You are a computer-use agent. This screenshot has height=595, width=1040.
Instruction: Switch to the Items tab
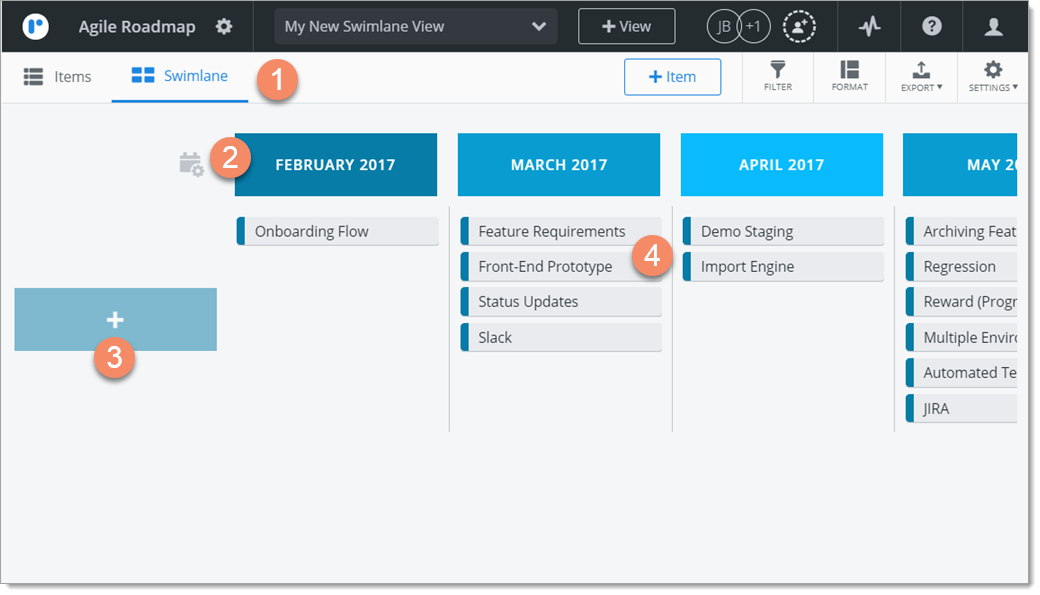tap(58, 76)
